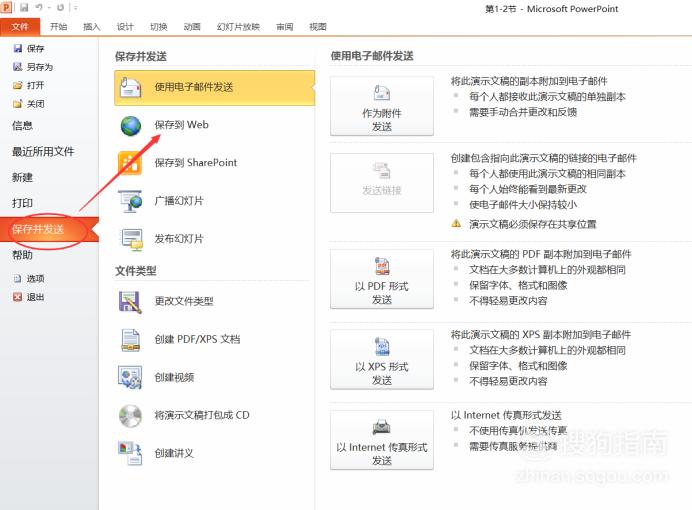This screenshot has width=692, height=510.
Task: Select 最近所用文件 in the backstage menu
Action: coord(43,152)
